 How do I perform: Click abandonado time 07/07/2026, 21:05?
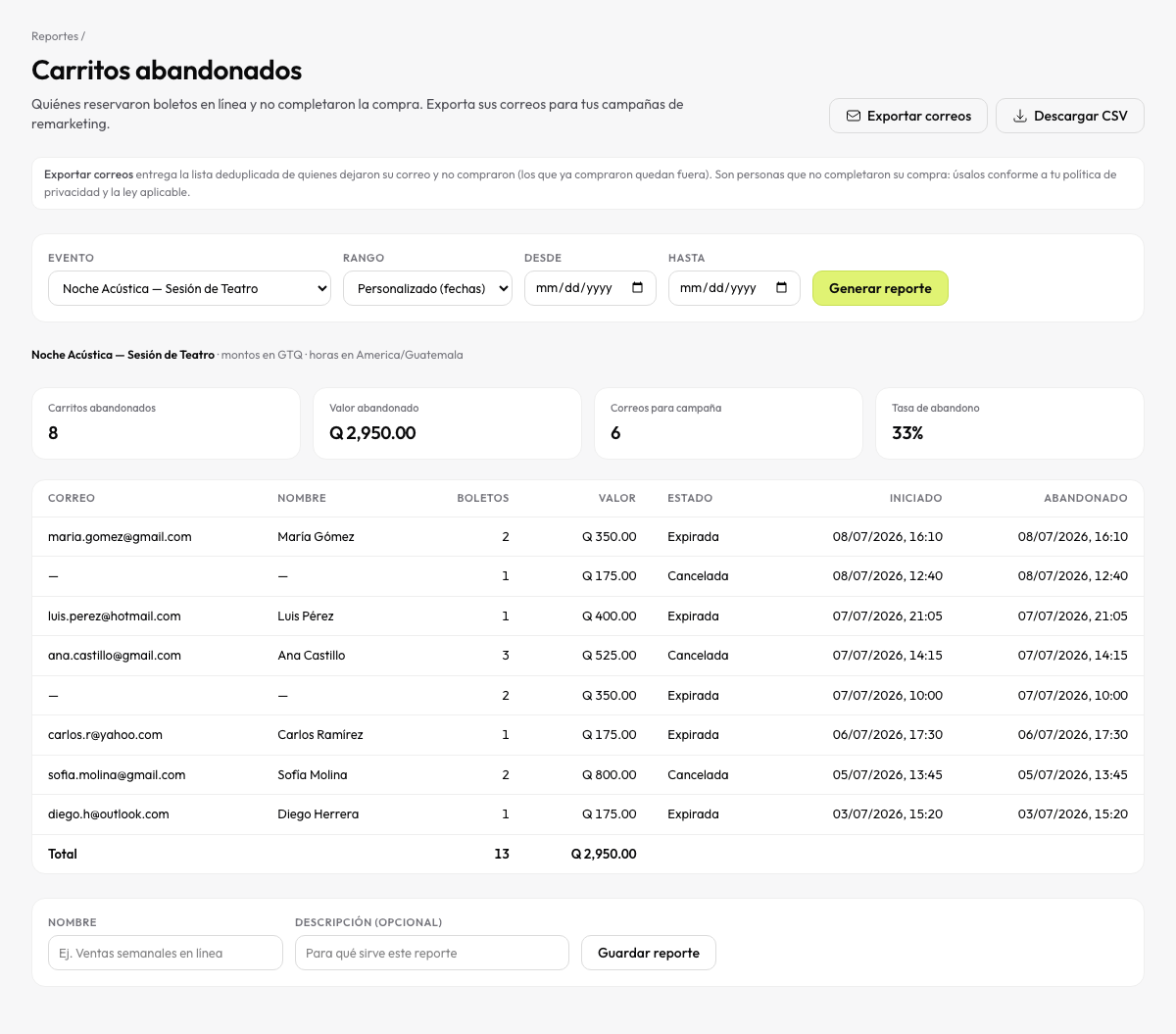tap(1073, 616)
